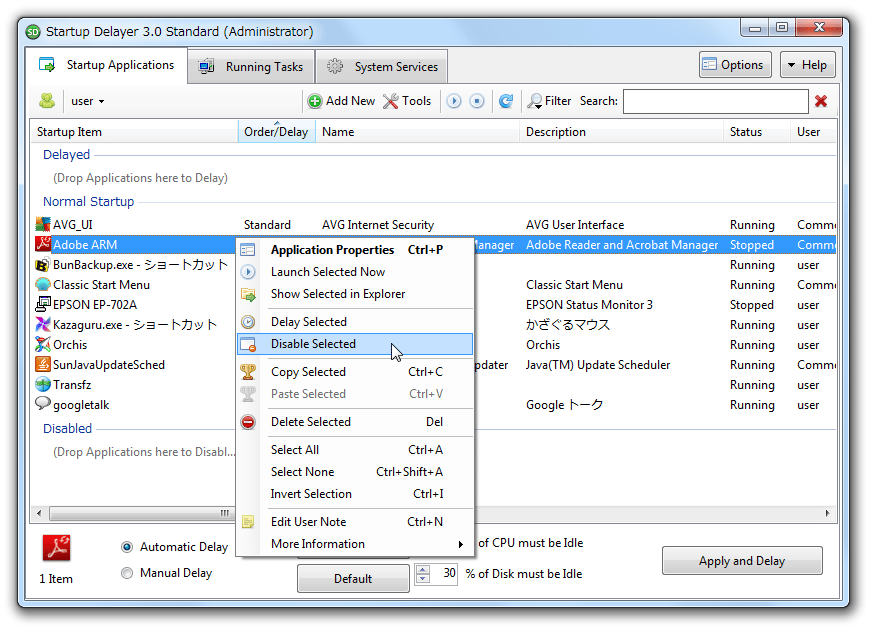
Task: Click the blue launch selected play icon
Action: click(454, 101)
